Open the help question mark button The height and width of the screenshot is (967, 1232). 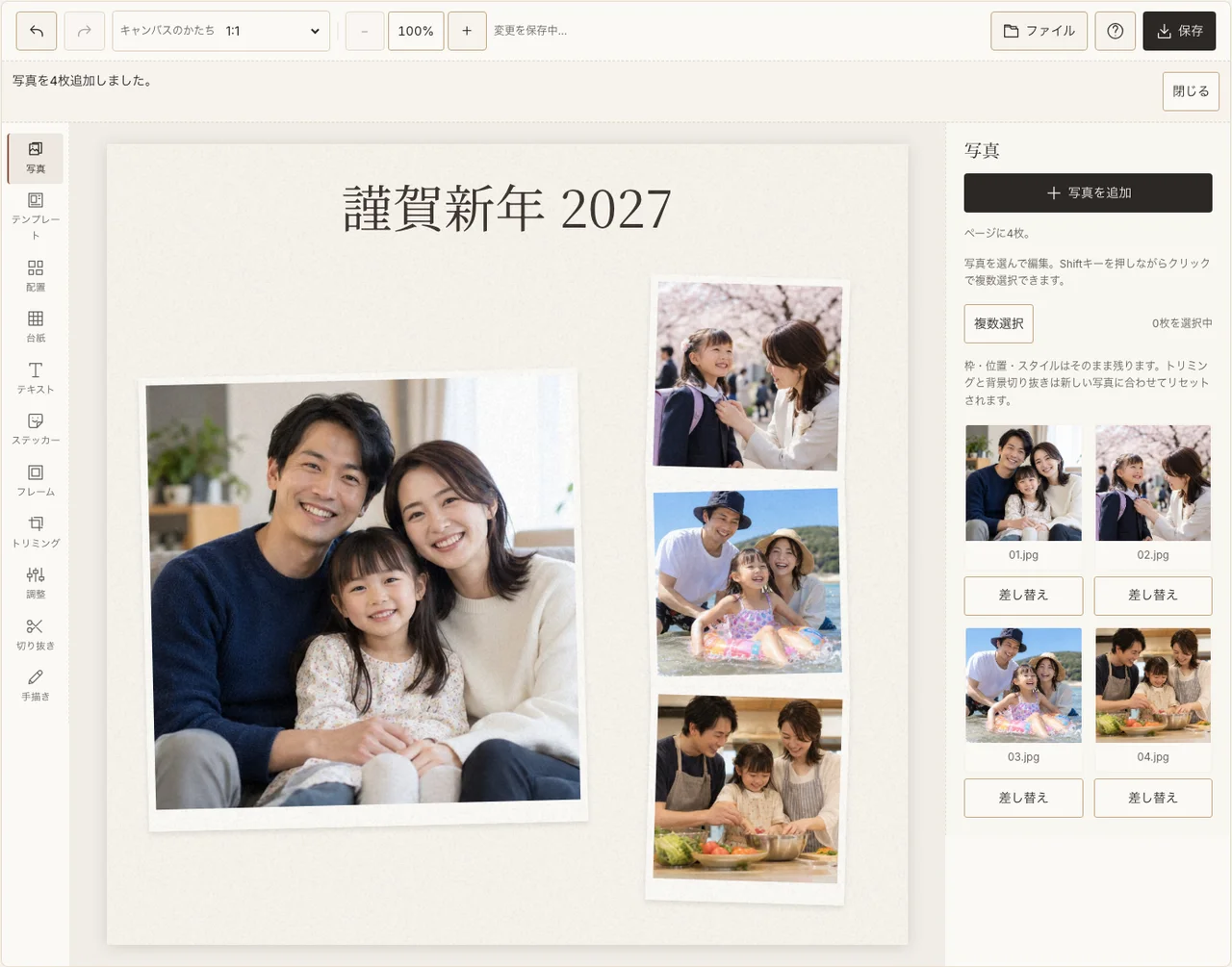point(1116,31)
